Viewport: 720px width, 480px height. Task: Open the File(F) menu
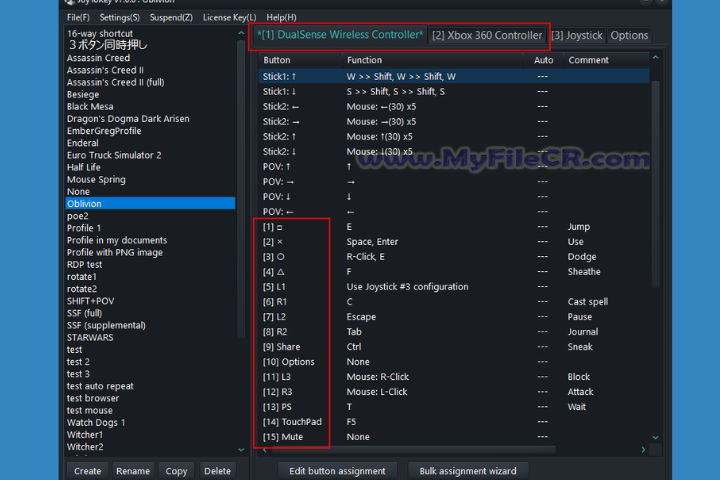[78, 17]
